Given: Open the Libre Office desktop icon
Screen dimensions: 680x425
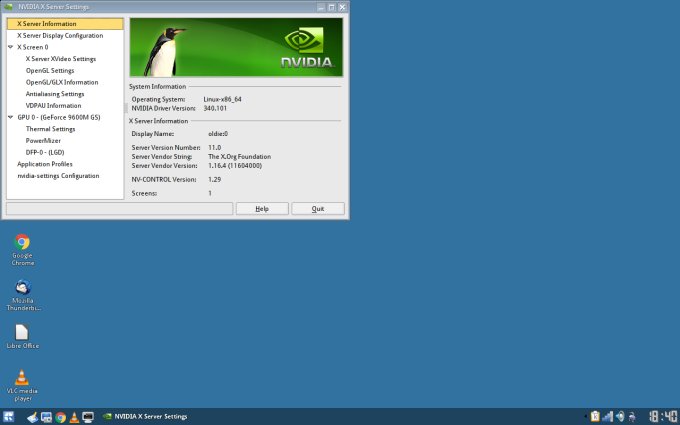Looking at the screenshot, I should pyautogui.click(x=23, y=337).
